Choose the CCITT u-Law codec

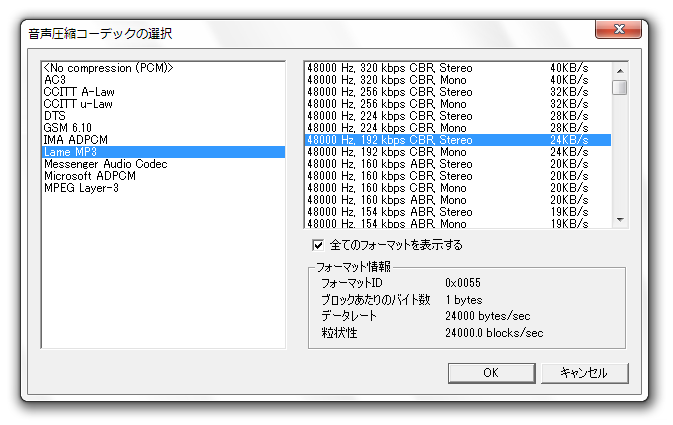(163, 104)
